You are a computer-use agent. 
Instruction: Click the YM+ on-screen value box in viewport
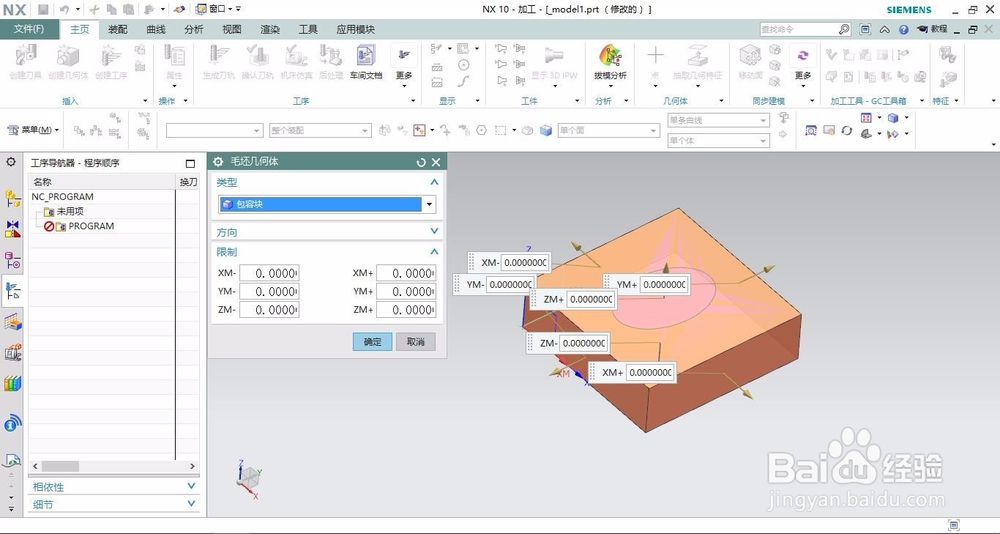point(664,285)
